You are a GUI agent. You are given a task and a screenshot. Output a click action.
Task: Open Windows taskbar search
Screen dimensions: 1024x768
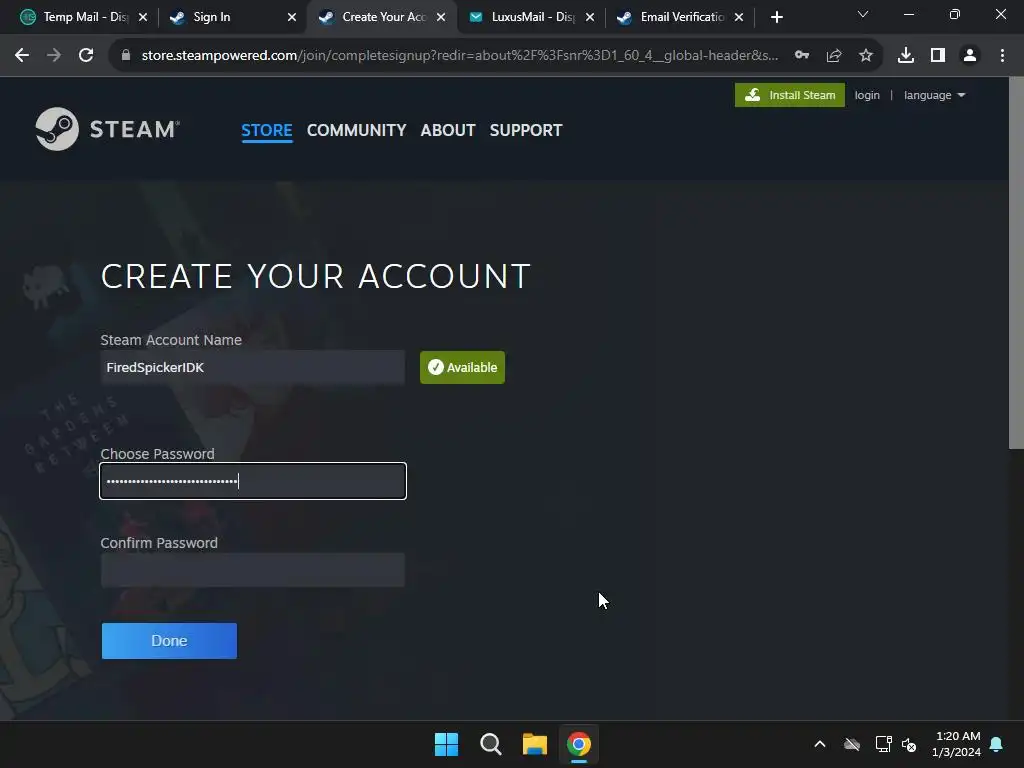pos(490,744)
